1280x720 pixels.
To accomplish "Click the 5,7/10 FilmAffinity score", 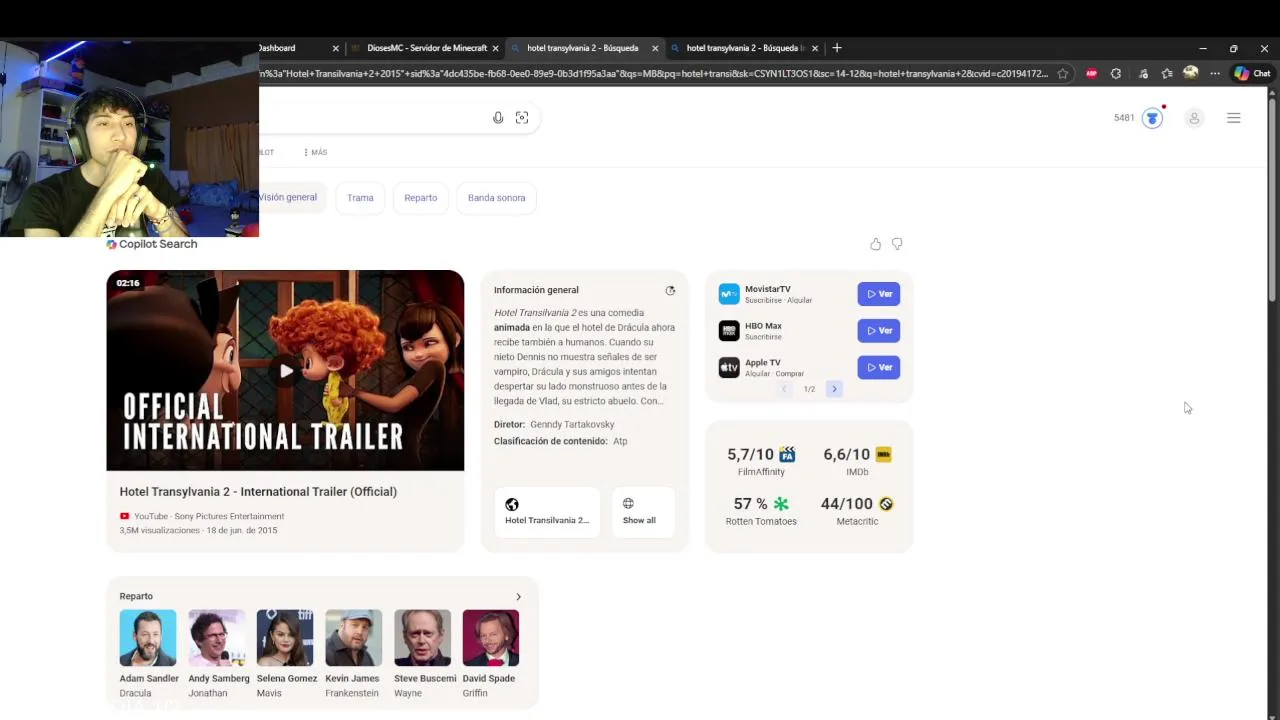I will click(751, 454).
